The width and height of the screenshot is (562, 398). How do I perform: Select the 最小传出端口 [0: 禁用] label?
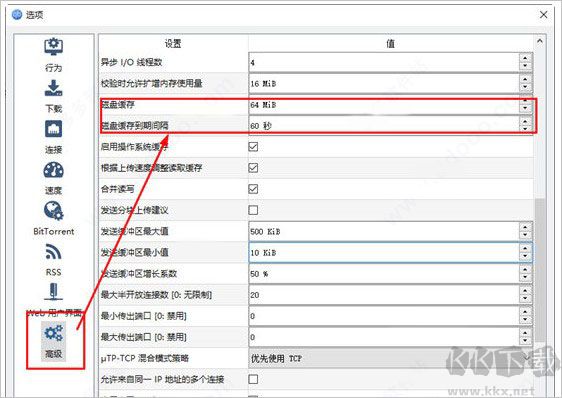[143, 316]
